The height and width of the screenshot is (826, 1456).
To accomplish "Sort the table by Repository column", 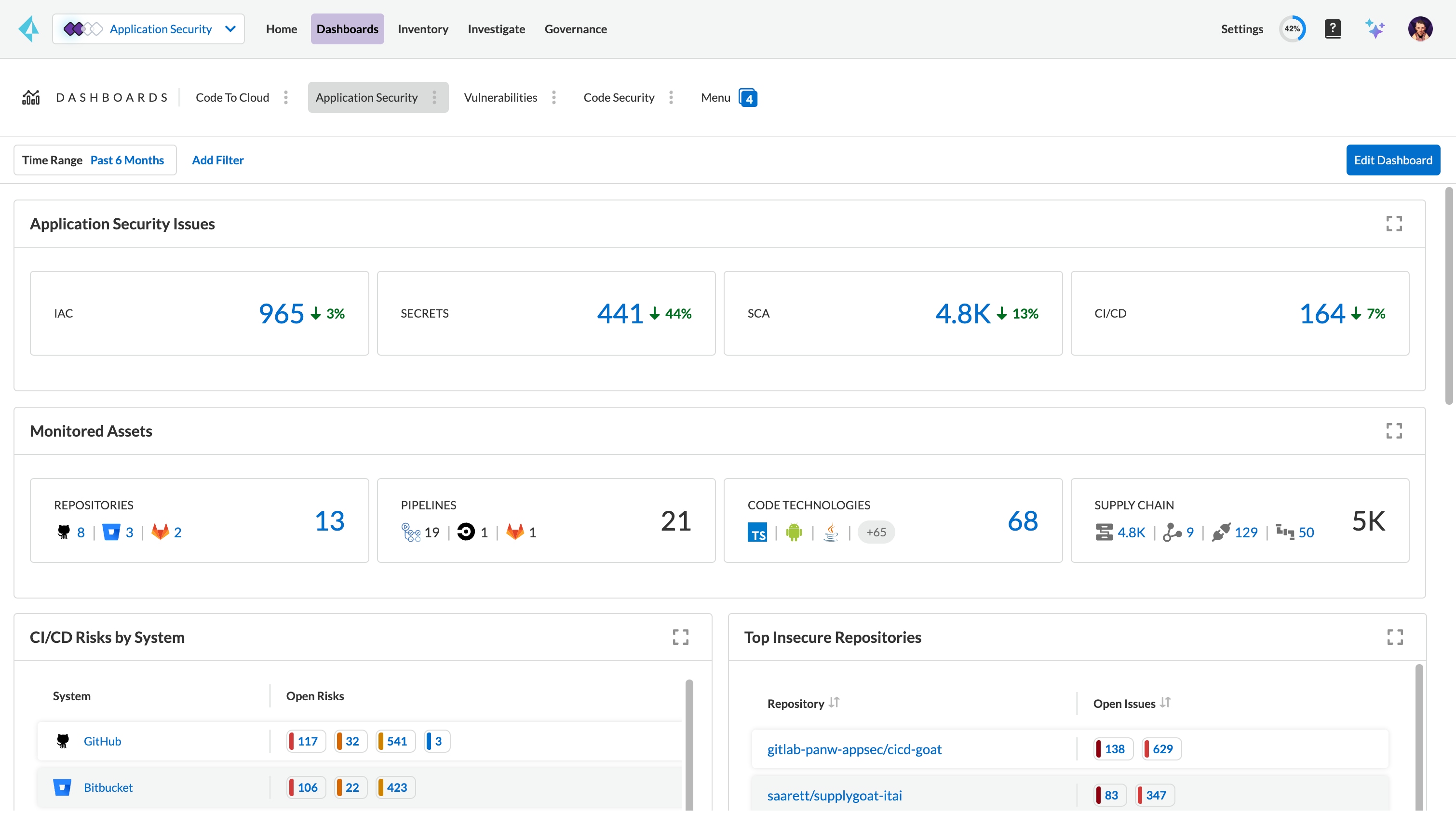I will pyautogui.click(x=834, y=703).
